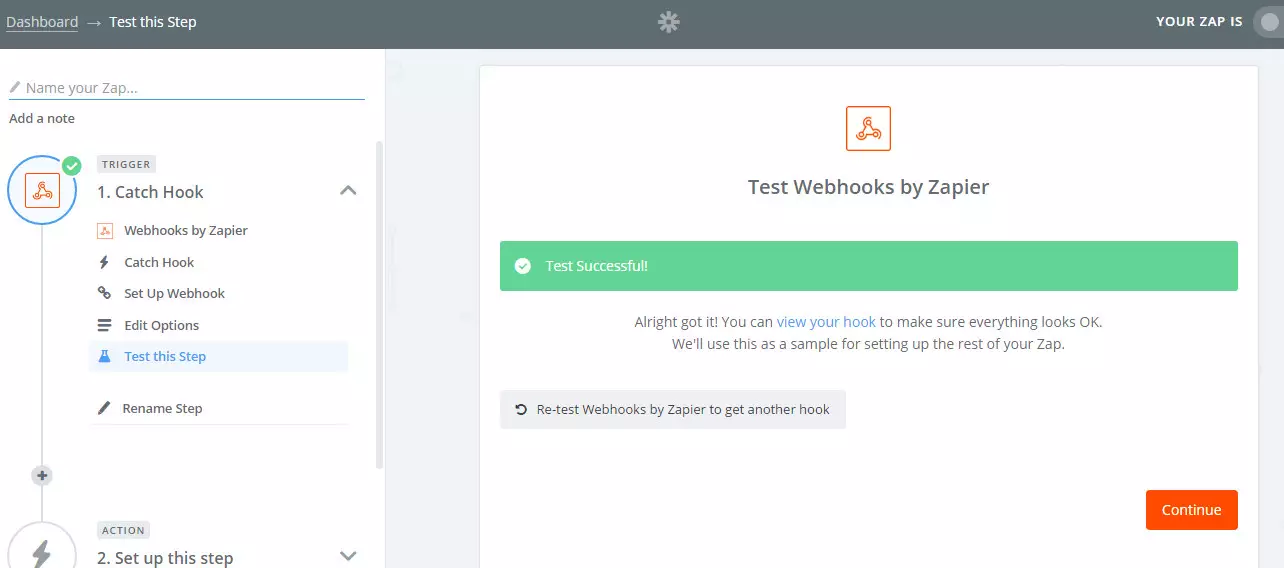Screen dimensions: 1284x568
Task: Click the TRIGGER label badge
Action: tap(126, 164)
